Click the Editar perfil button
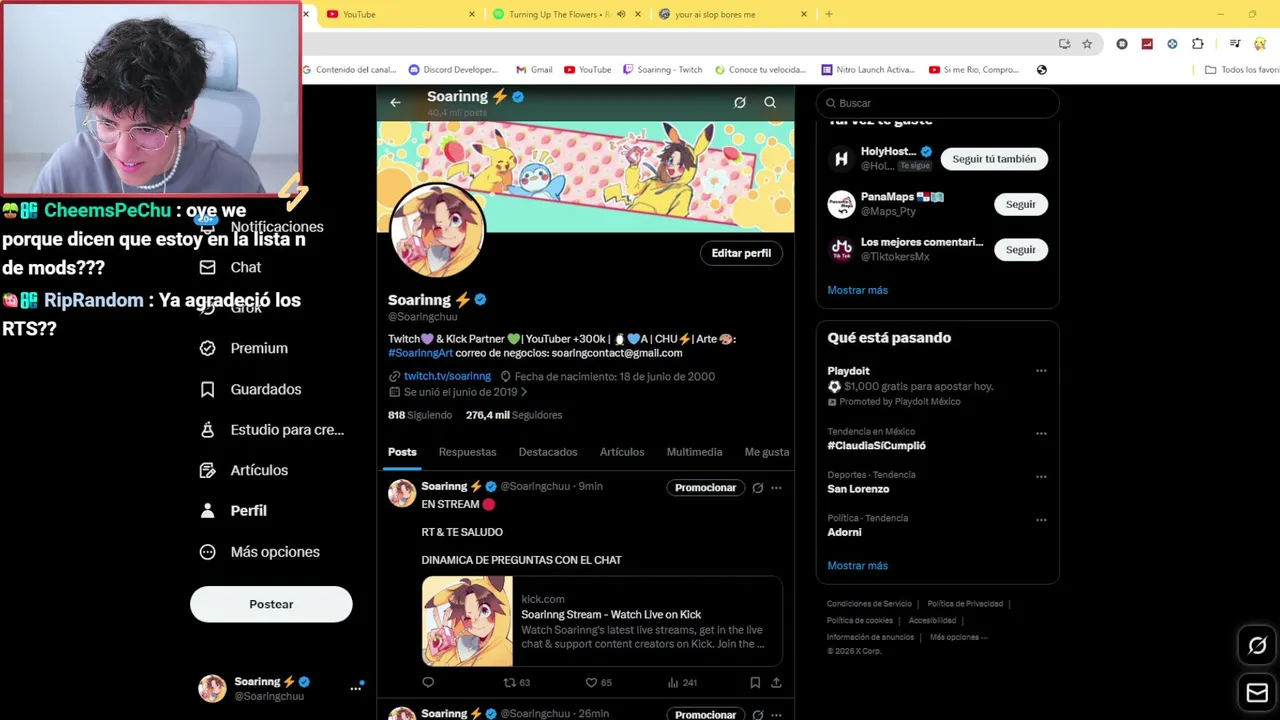The image size is (1280, 720). point(741,253)
